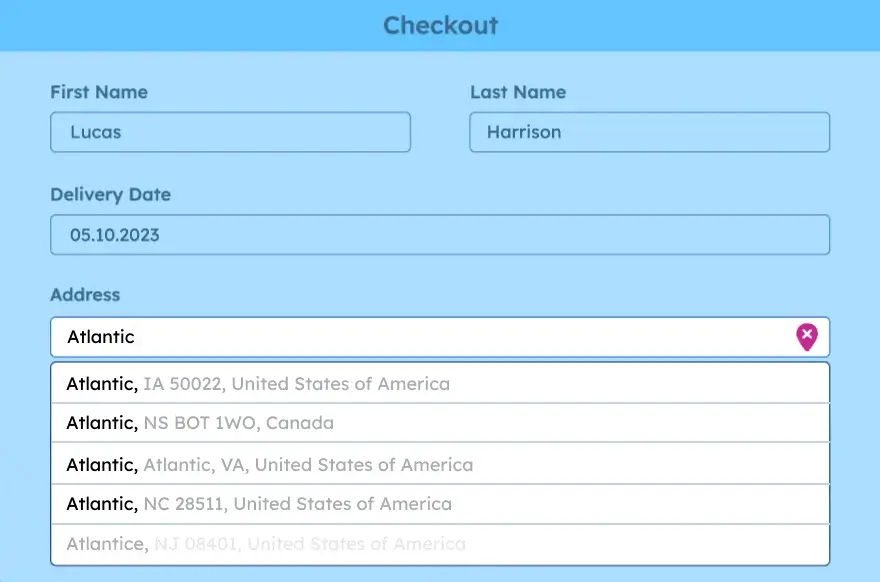Click inside the First Name field
The image size is (880, 582).
point(230,132)
